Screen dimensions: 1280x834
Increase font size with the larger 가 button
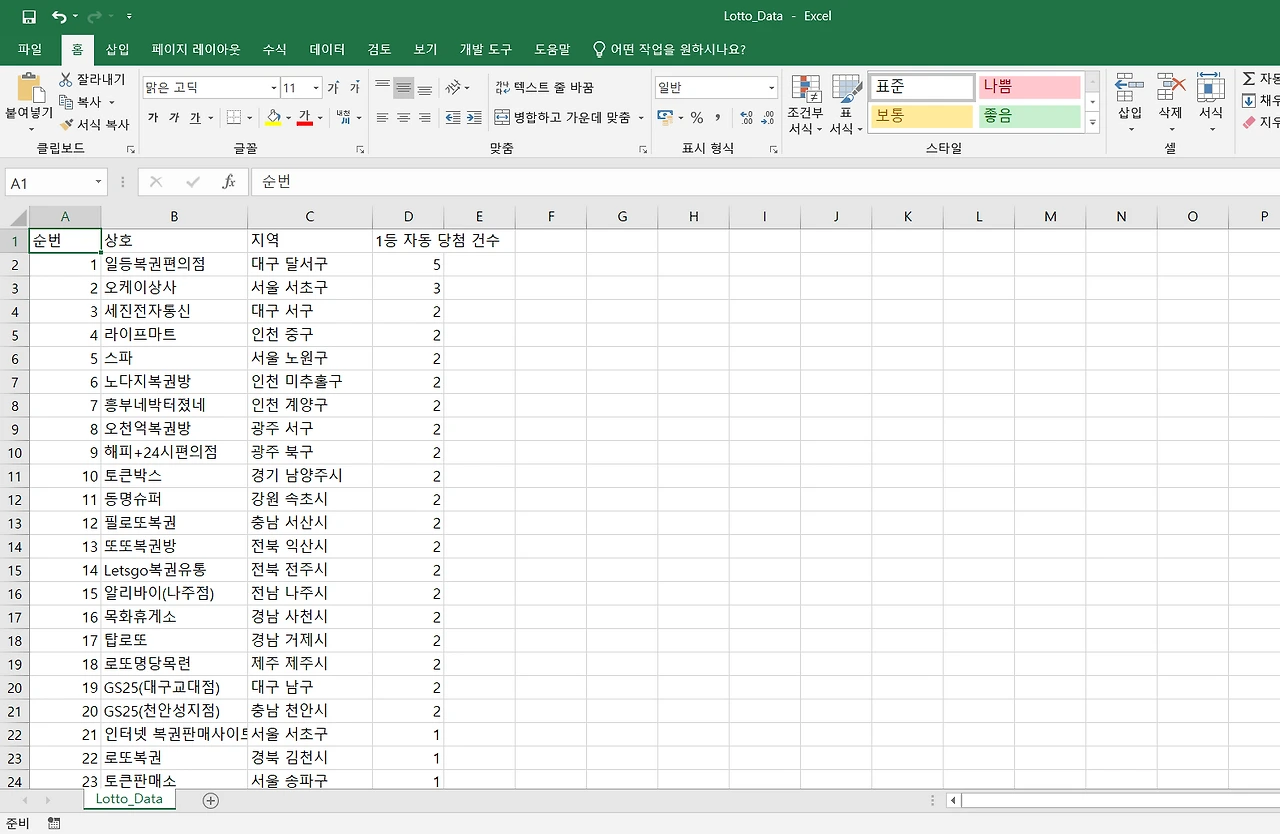tap(334, 88)
